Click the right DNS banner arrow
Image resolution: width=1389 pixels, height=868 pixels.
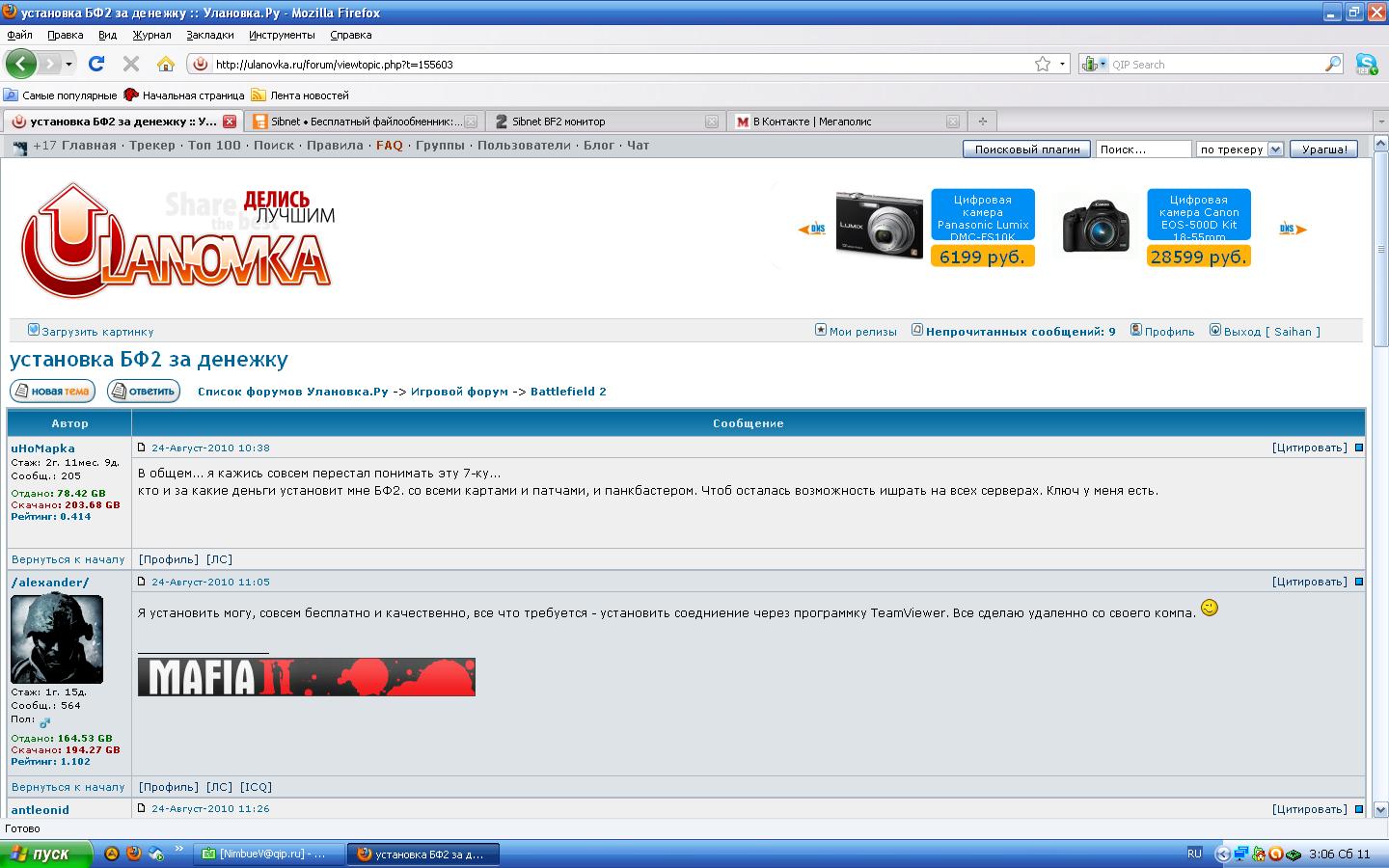[x=1293, y=229]
